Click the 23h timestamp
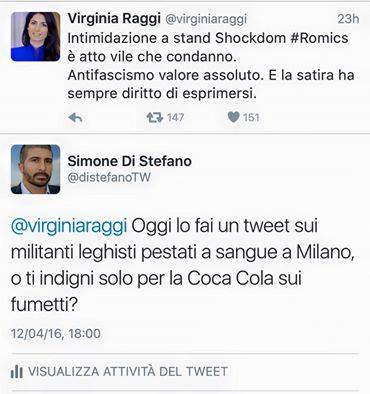 (x=348, y=19)
